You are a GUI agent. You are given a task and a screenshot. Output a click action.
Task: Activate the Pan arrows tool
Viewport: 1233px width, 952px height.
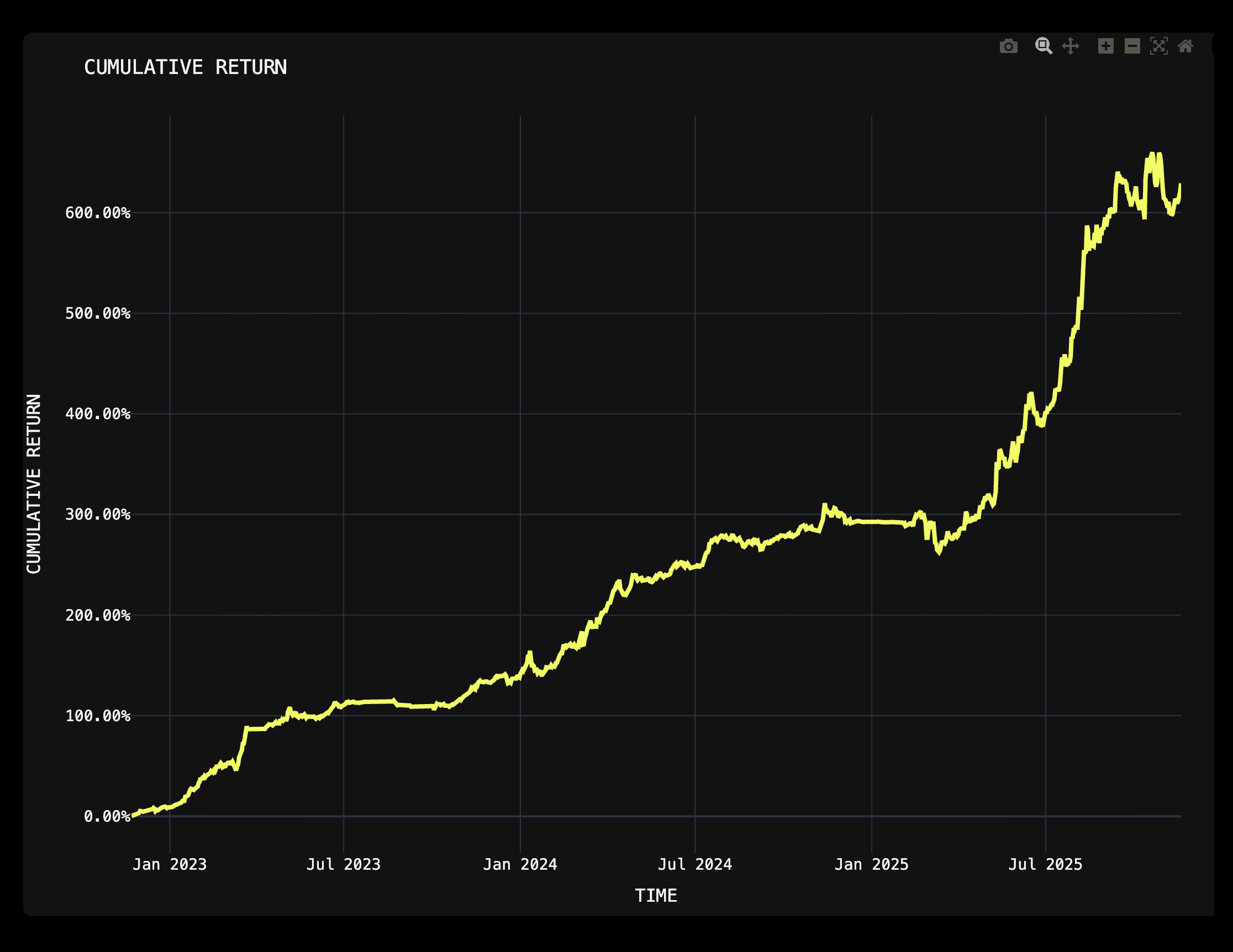[x=1071, y=46]
